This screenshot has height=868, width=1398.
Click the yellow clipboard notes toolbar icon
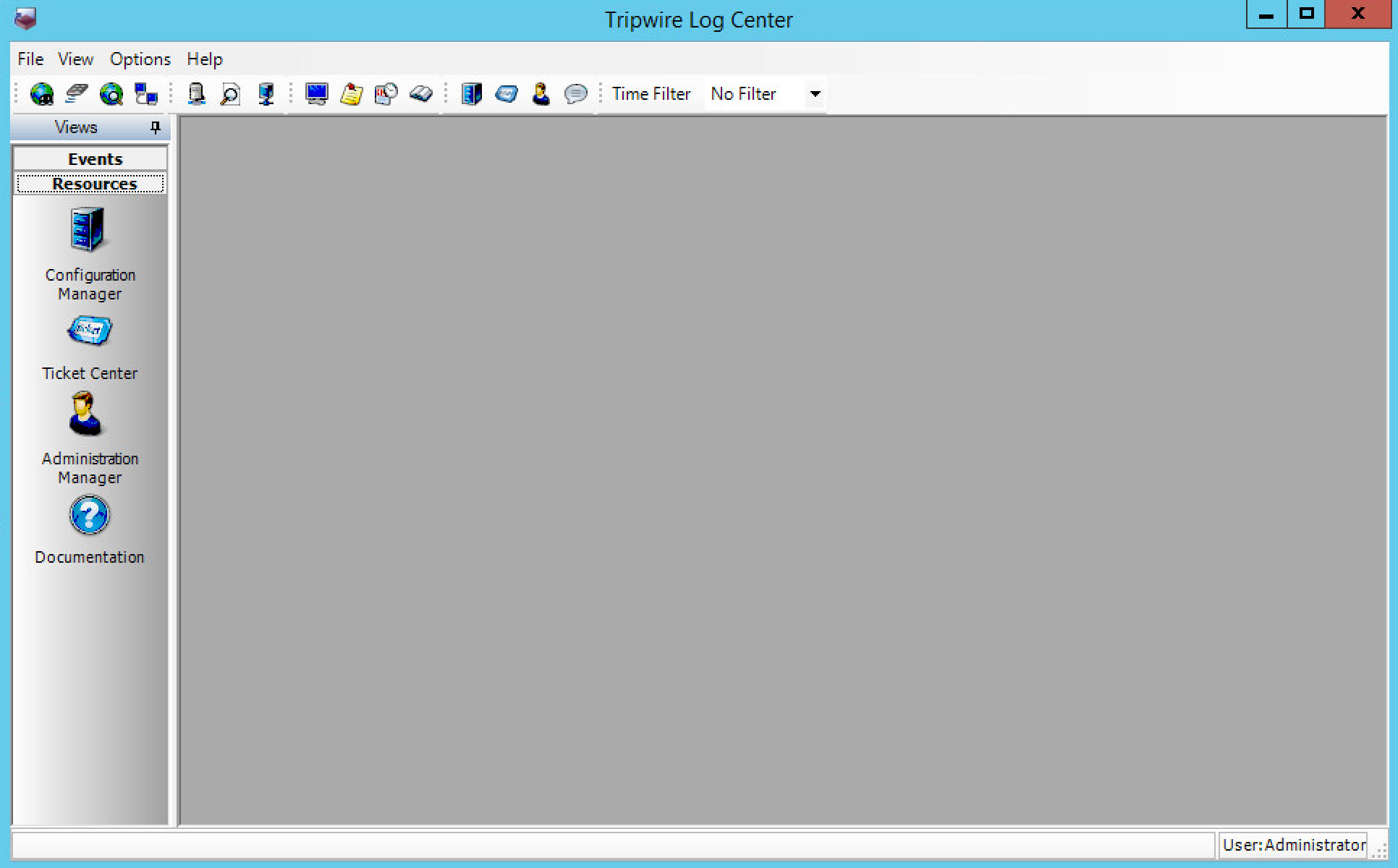(351, 94)
